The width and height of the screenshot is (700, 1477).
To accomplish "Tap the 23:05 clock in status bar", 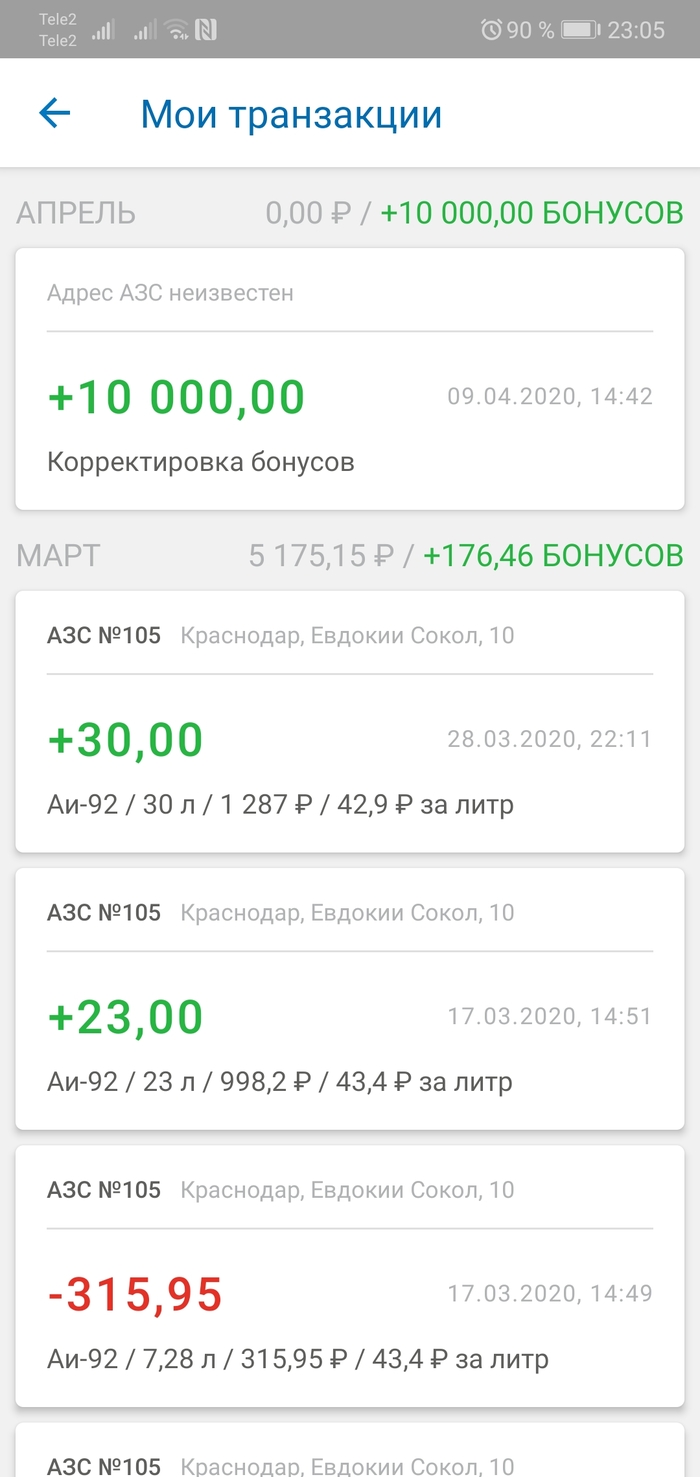I will tap(636, 30).
